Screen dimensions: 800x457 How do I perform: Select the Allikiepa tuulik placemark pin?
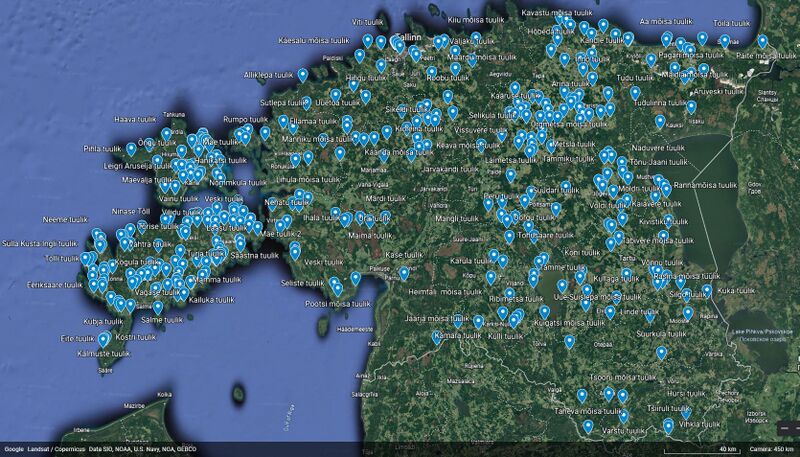[x=303, y=74]
